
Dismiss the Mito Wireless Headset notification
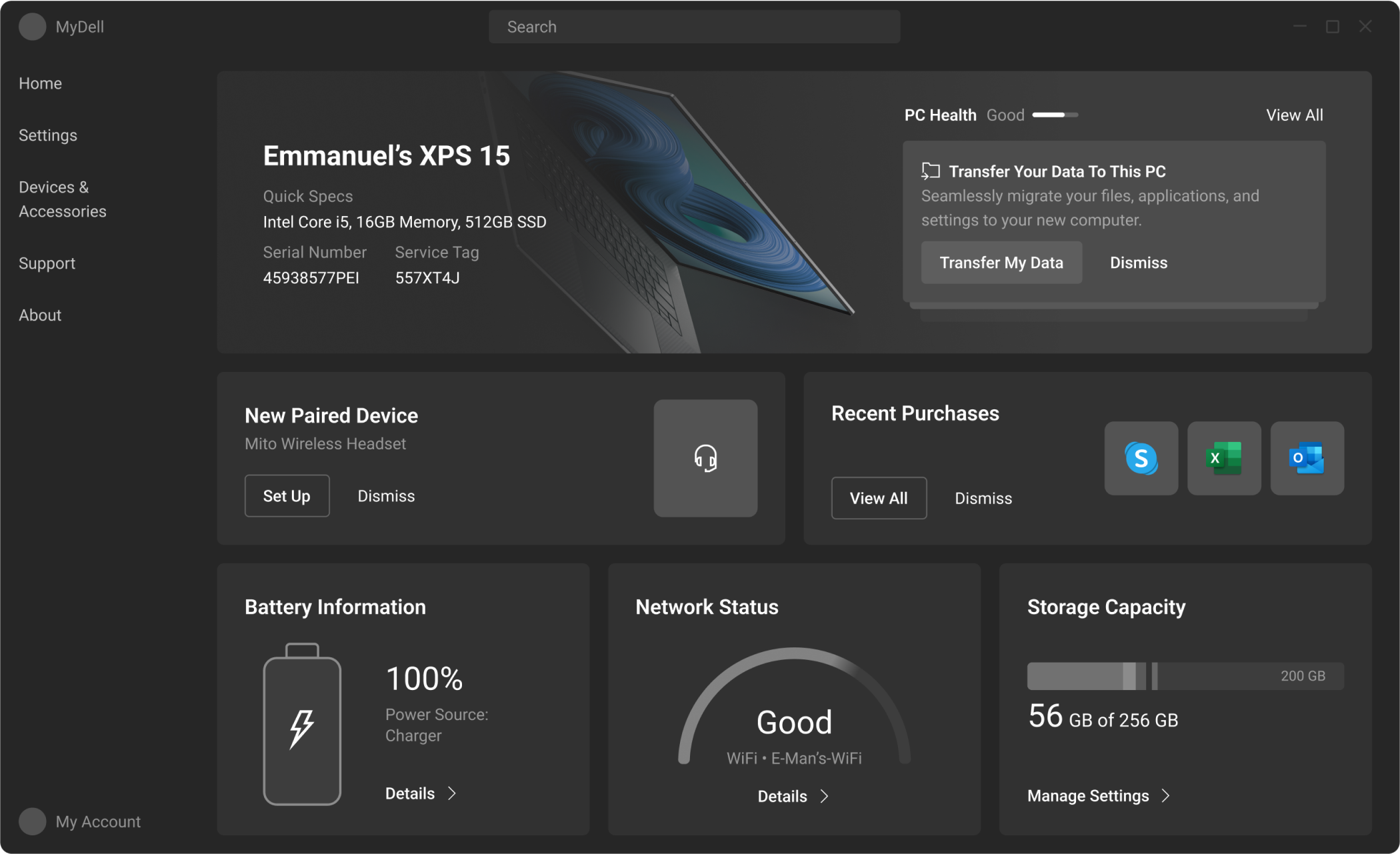(385, 495)
